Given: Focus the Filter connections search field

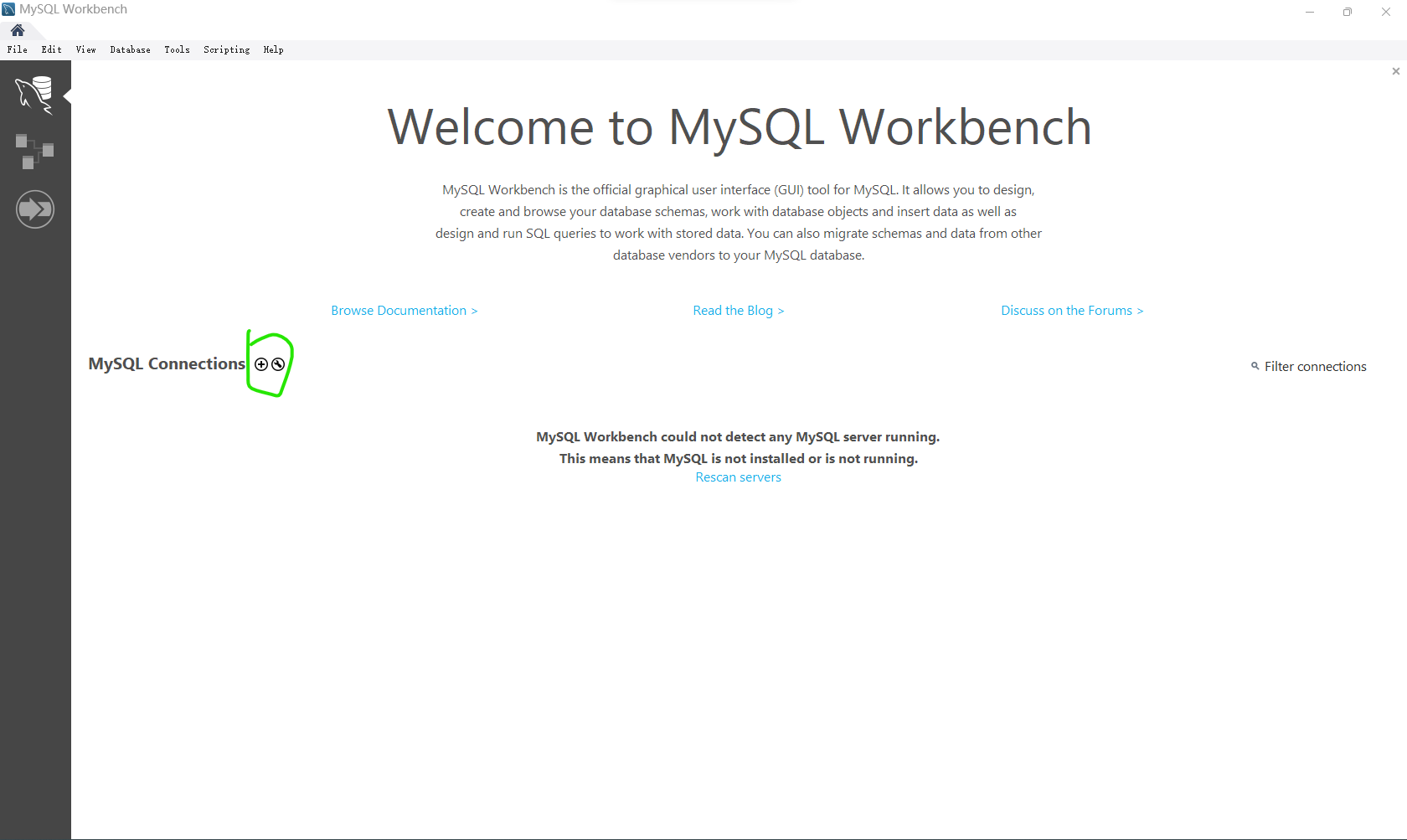Looking at the screenshot, I should [x=1314, y=367].
